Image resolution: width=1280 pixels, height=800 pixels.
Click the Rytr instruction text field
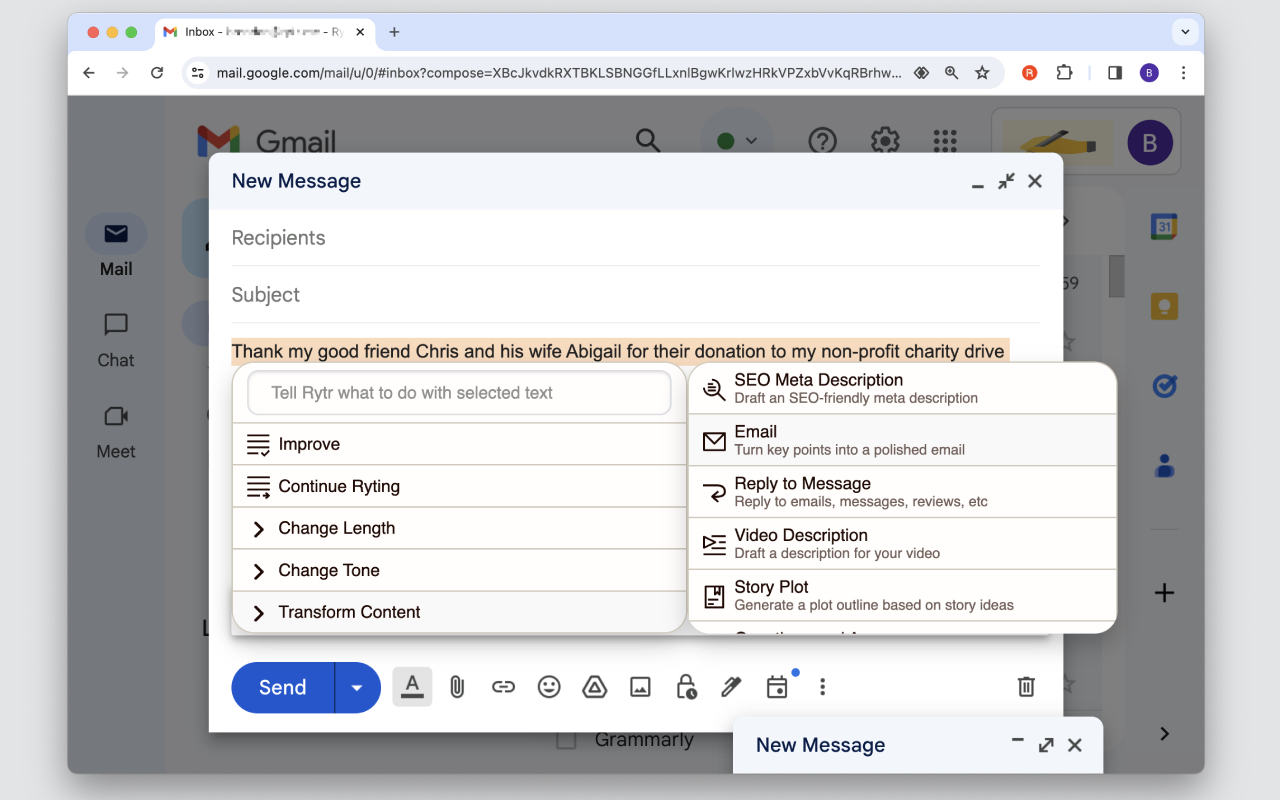(x=458, y=393)
